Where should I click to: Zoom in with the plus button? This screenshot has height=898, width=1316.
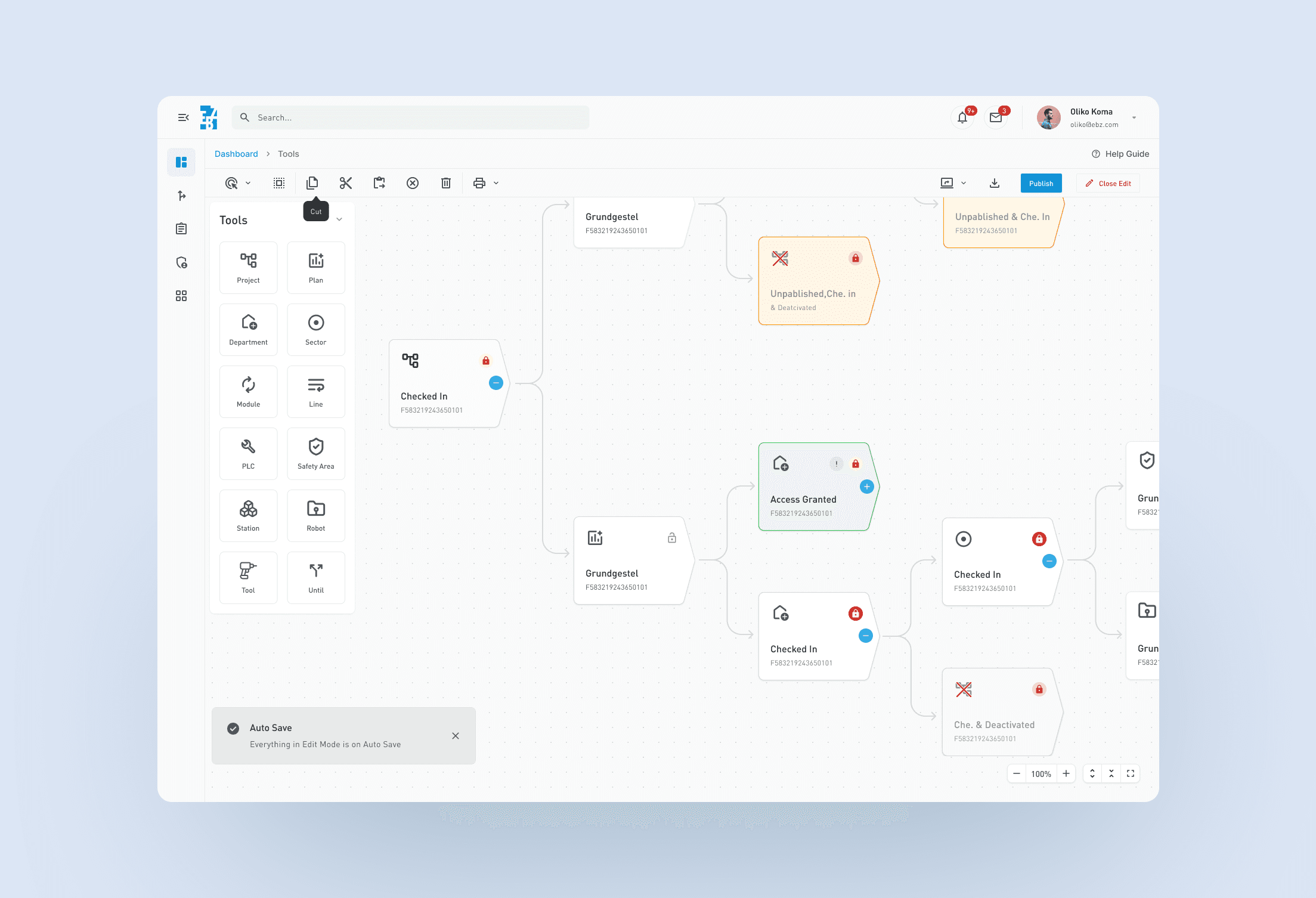[x=1066, y=773]
